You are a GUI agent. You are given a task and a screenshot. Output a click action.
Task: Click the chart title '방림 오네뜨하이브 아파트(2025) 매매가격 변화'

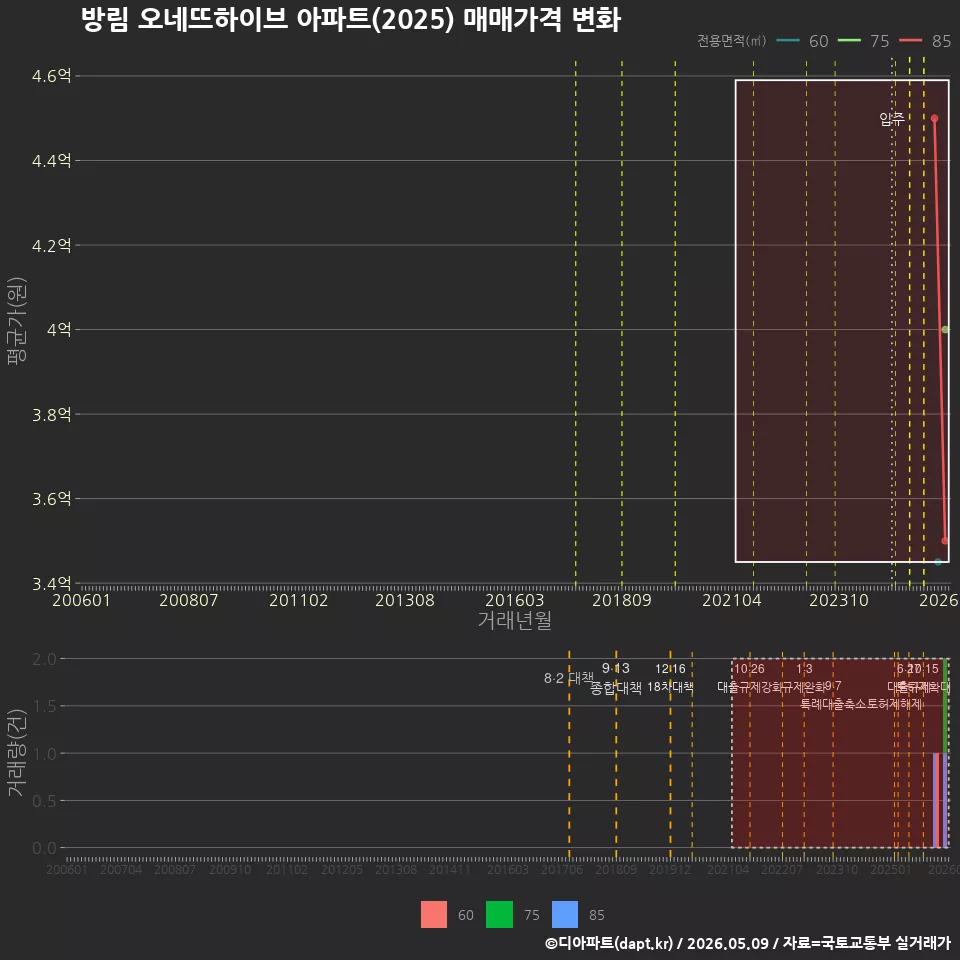351,20
